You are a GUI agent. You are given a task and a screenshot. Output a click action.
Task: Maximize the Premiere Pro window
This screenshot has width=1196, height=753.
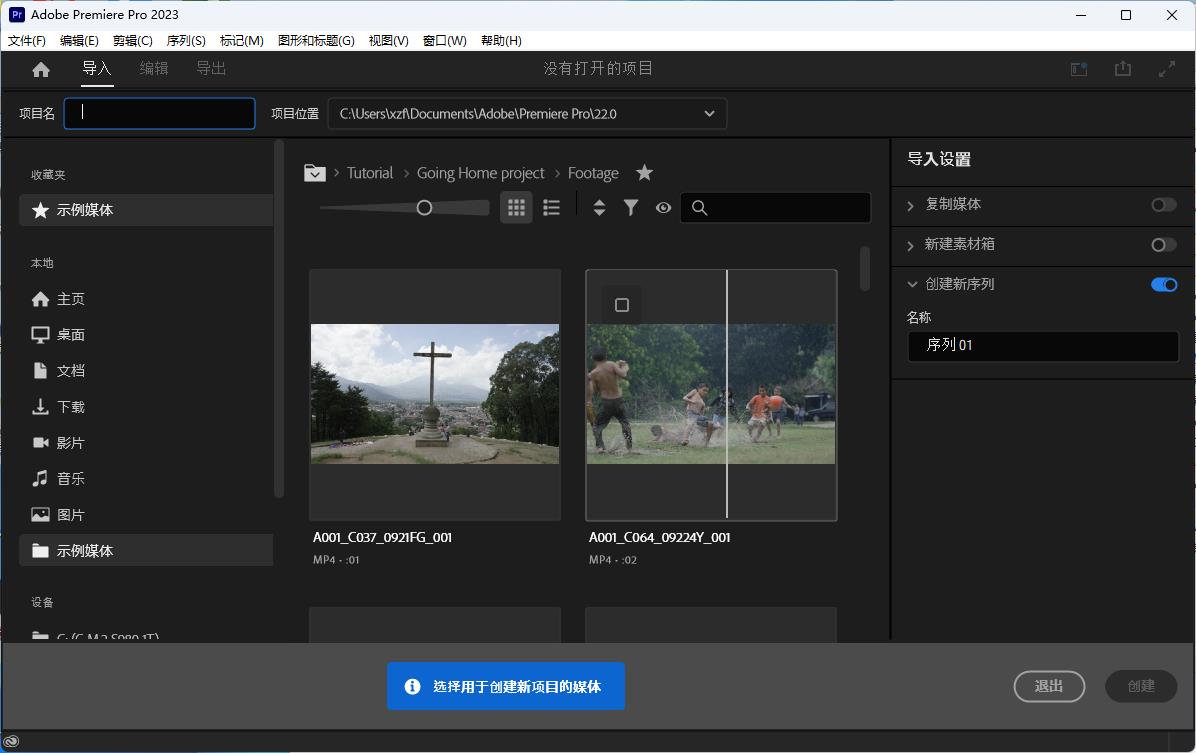tap(1126, 15)
